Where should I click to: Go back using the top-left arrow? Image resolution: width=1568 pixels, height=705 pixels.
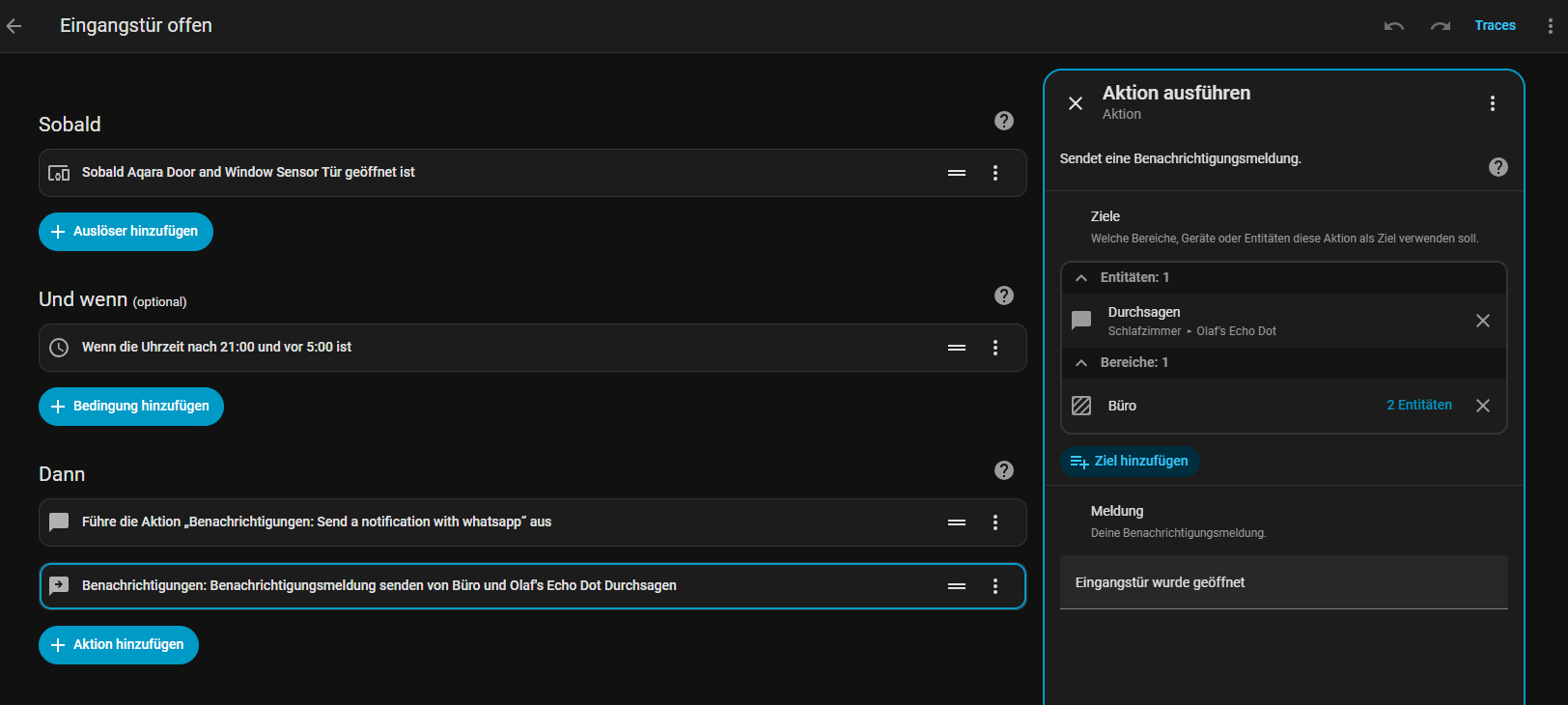[14, 26]
